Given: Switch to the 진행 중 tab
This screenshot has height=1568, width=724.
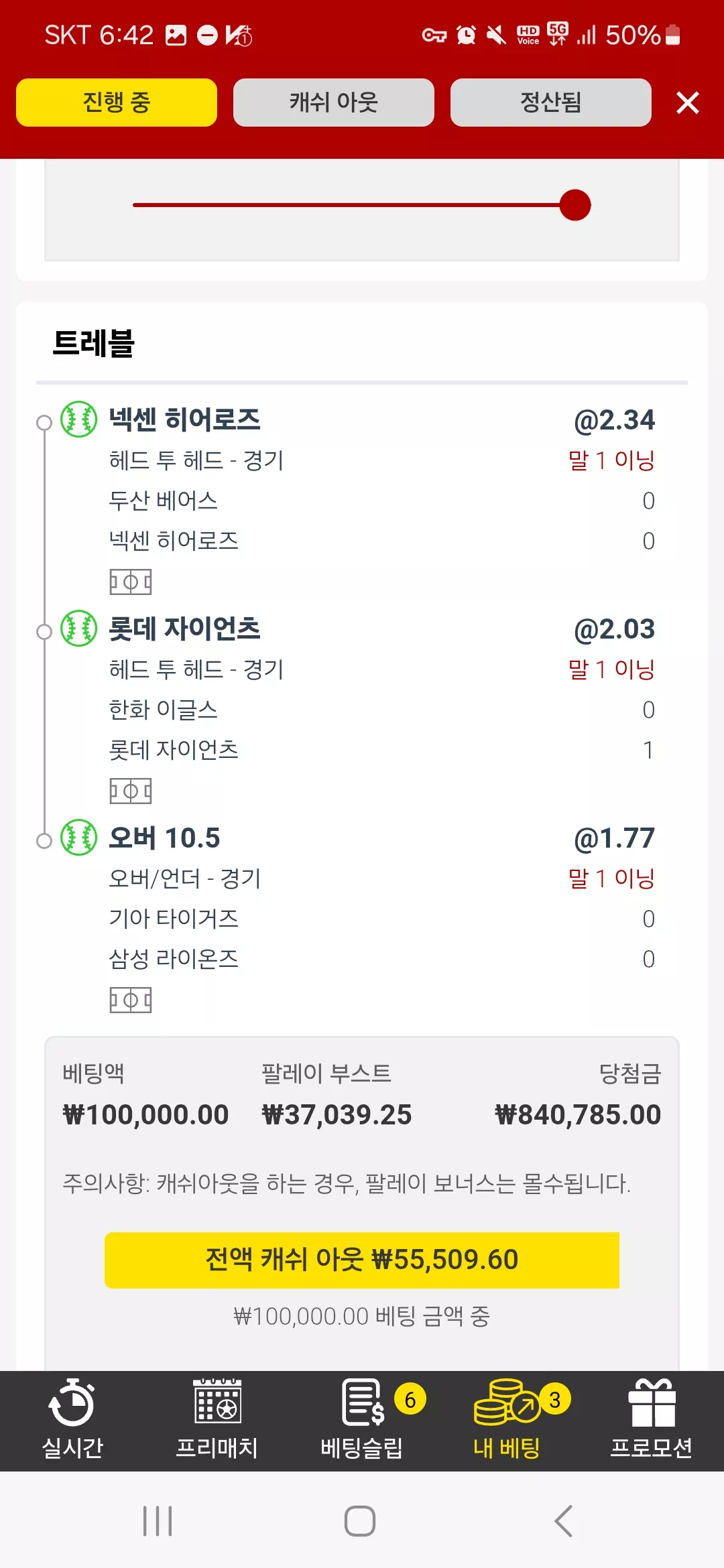Looking at the screenshot, I should click(117, 103).
